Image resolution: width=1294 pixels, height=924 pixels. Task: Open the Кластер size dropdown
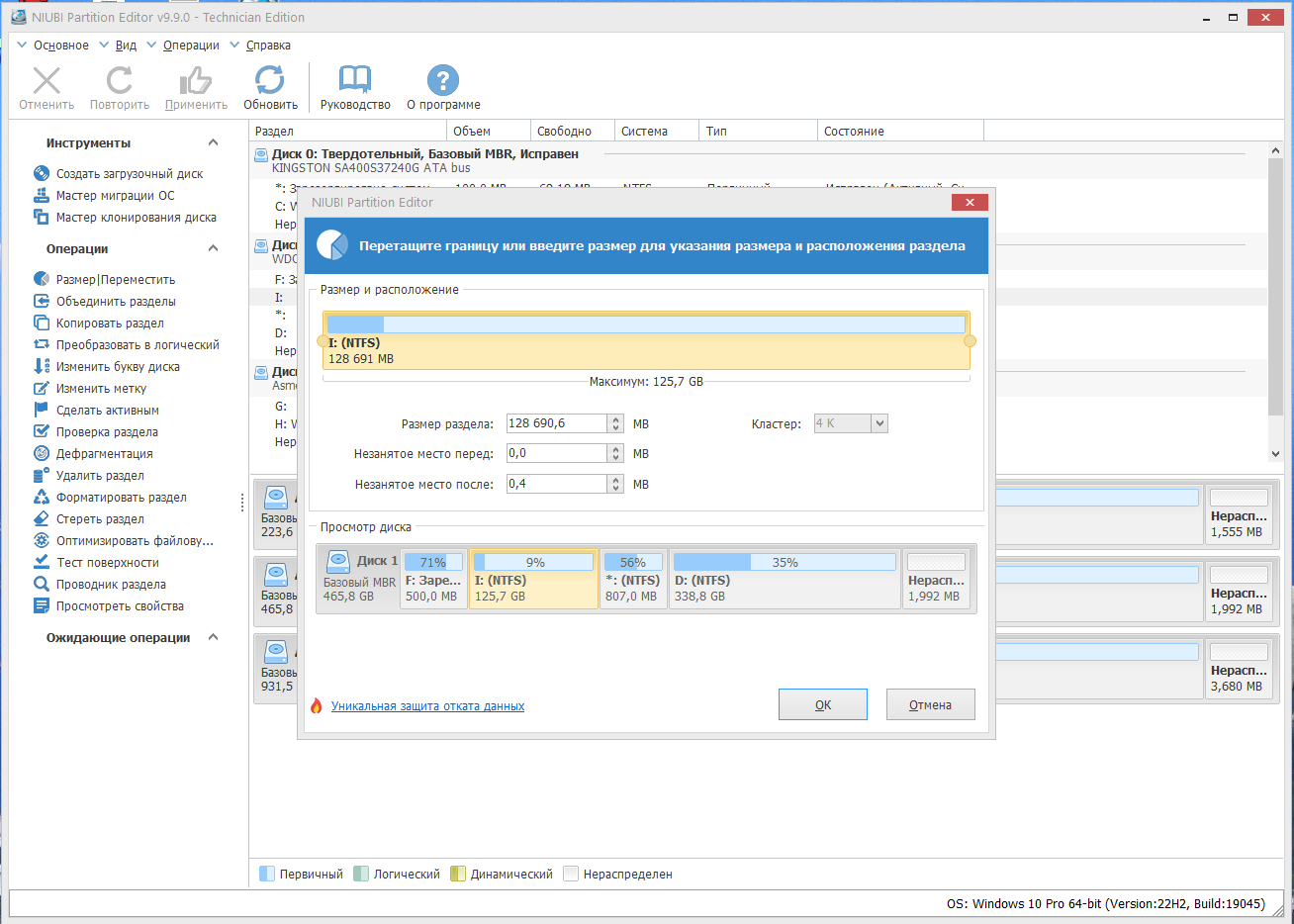coord(879,423)
